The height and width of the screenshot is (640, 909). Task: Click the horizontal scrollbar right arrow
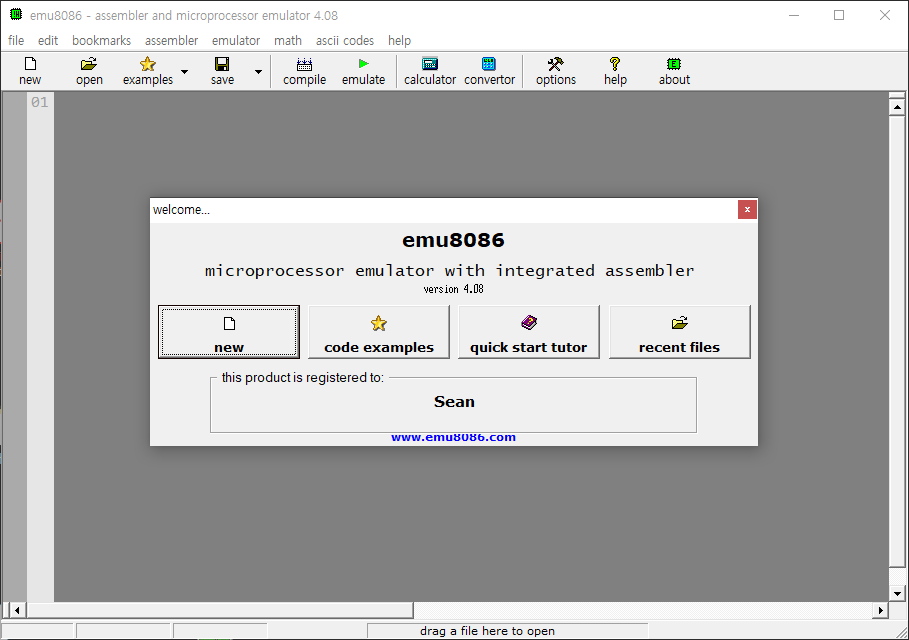click(881, 610)
